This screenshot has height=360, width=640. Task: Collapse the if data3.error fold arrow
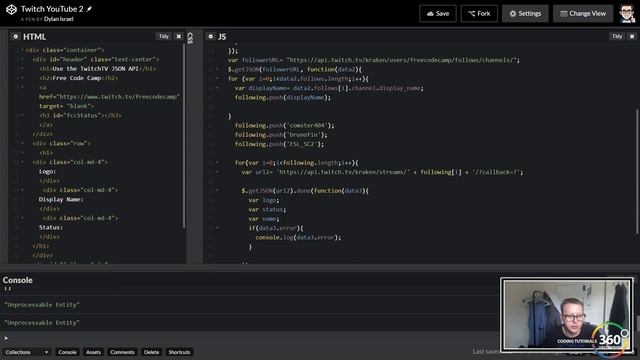(x=218, y=228)
